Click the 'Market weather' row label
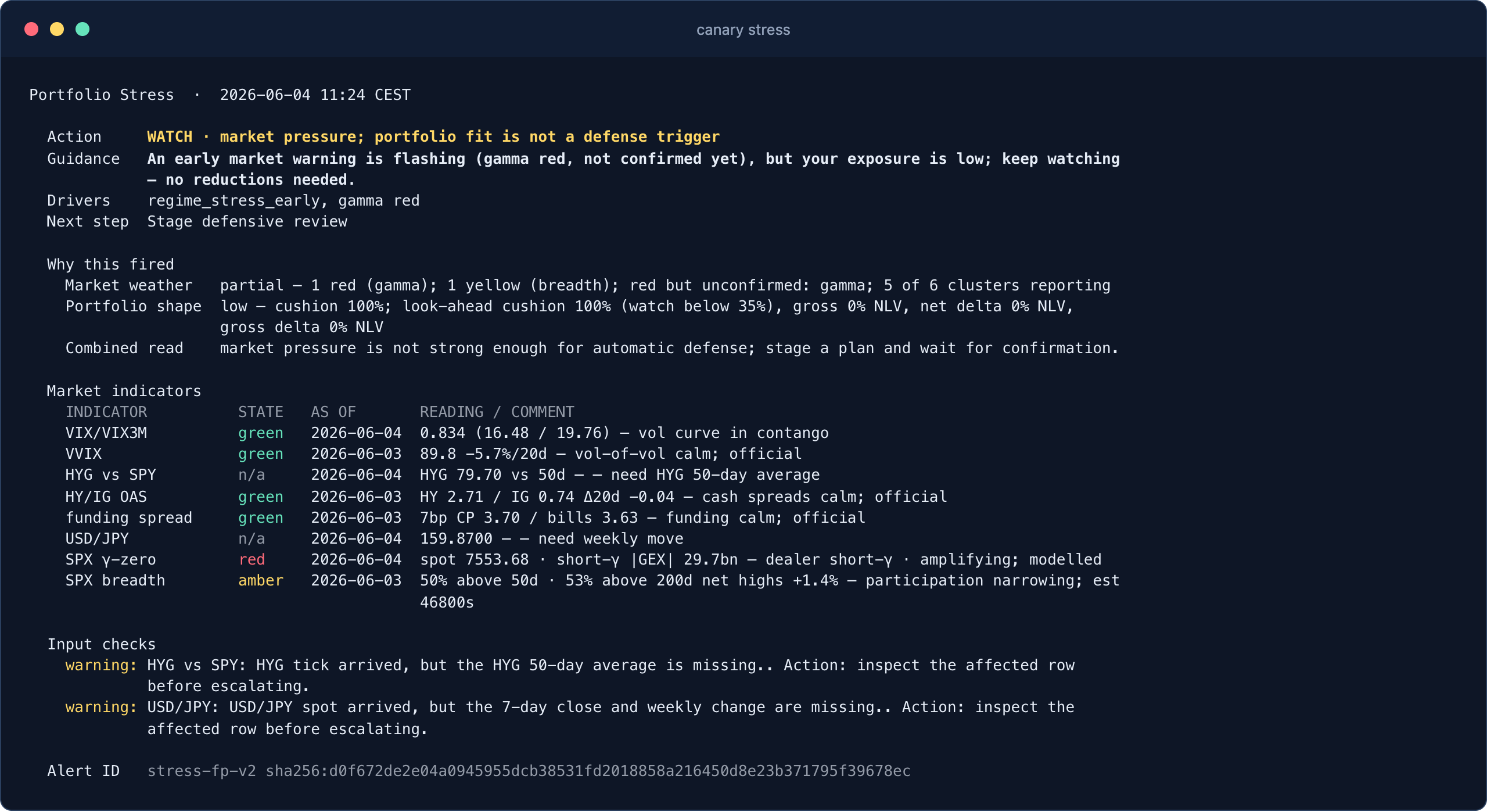This screenshot has height=812, width=1487. coord(129,285)
